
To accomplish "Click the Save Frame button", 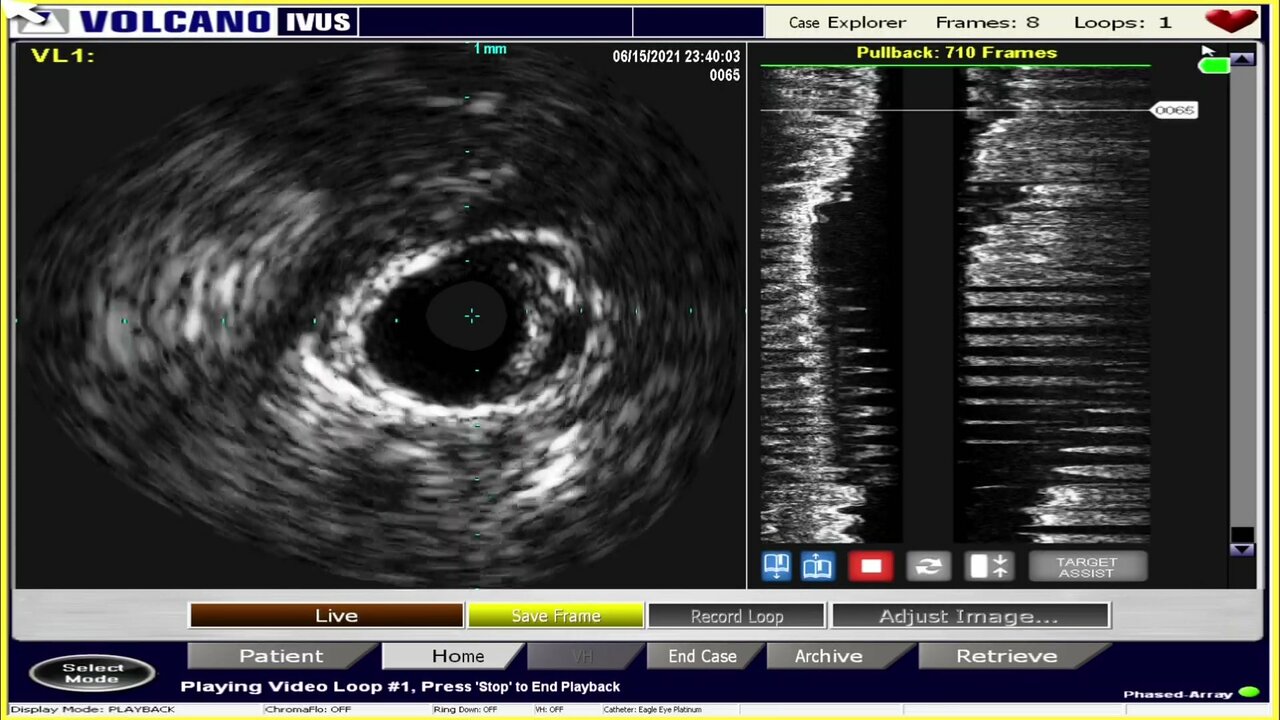I will click(555, 616).
